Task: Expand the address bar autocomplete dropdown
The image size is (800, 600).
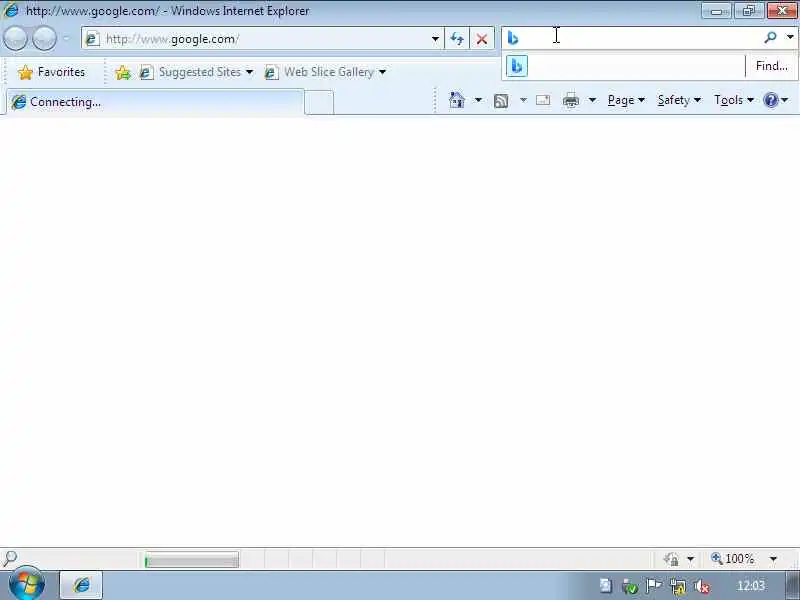Action: 435,39
